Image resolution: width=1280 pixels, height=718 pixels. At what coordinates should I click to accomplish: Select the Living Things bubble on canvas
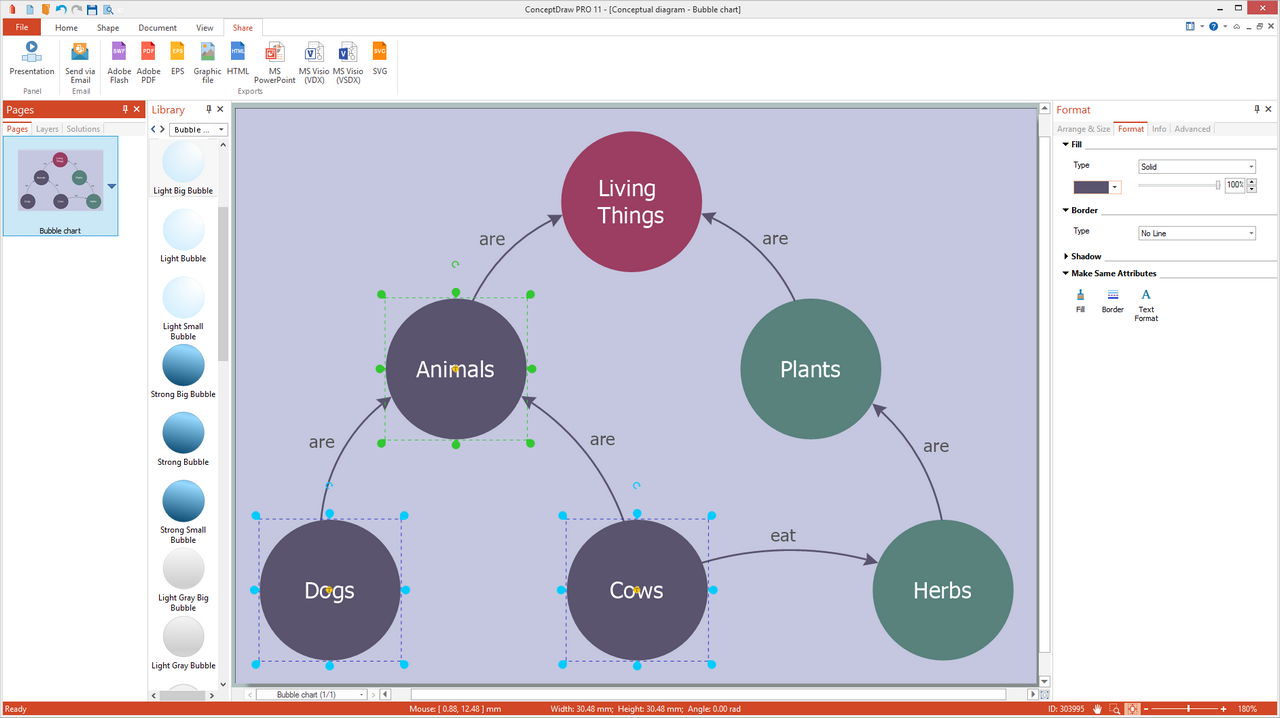[631, 201]
